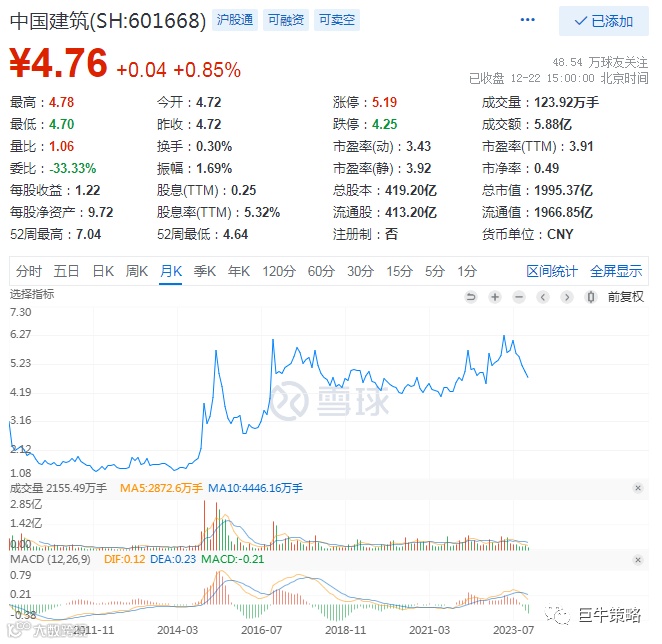Viewport: 662px width, 644px height.
Task: Switch to the 季K chart tab
Action: click(205, 271)
